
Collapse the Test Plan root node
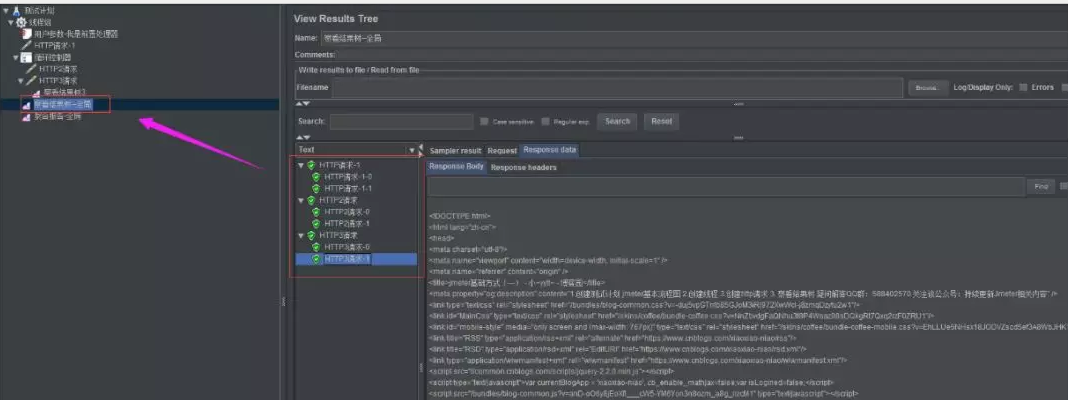pyautogui.click(x=6, y=12)
